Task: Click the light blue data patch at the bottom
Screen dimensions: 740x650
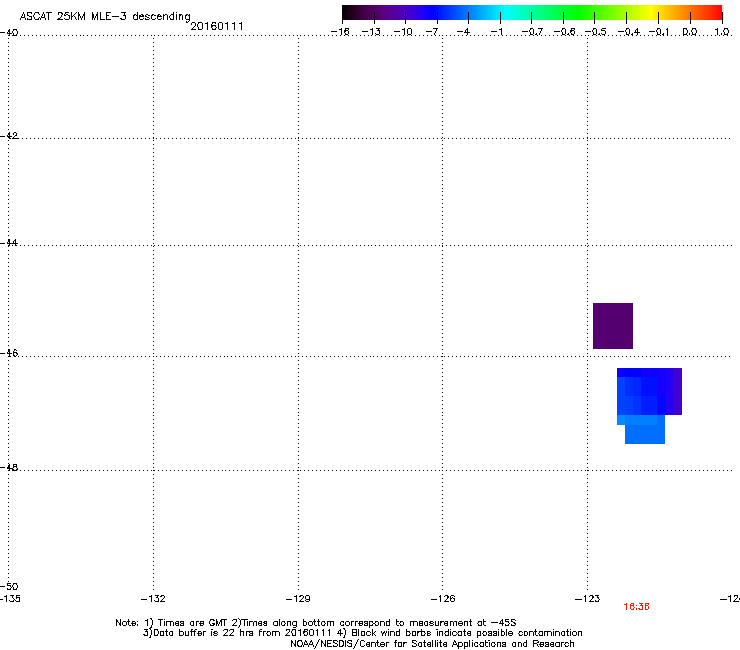Action: (x=645, y=429)
